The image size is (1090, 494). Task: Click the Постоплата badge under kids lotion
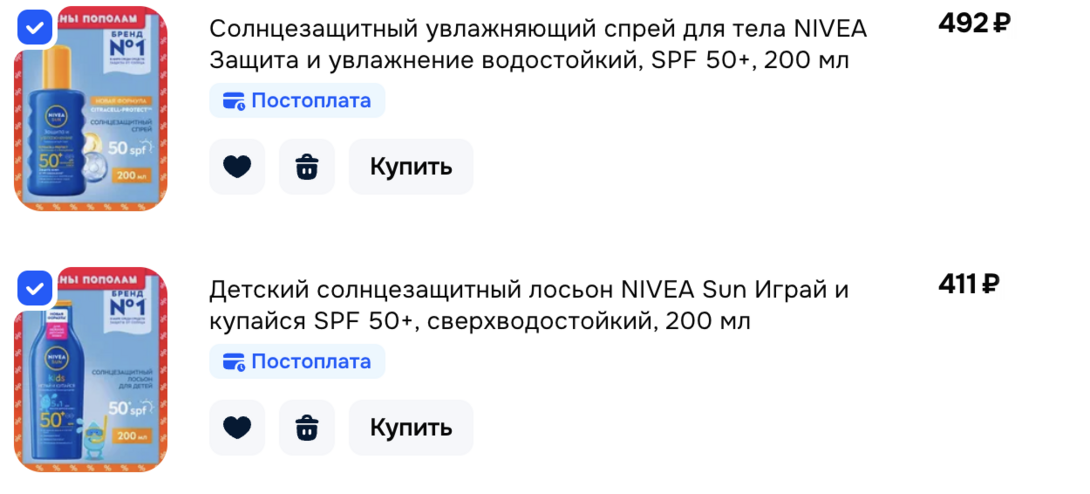click(x=298, y=361)
